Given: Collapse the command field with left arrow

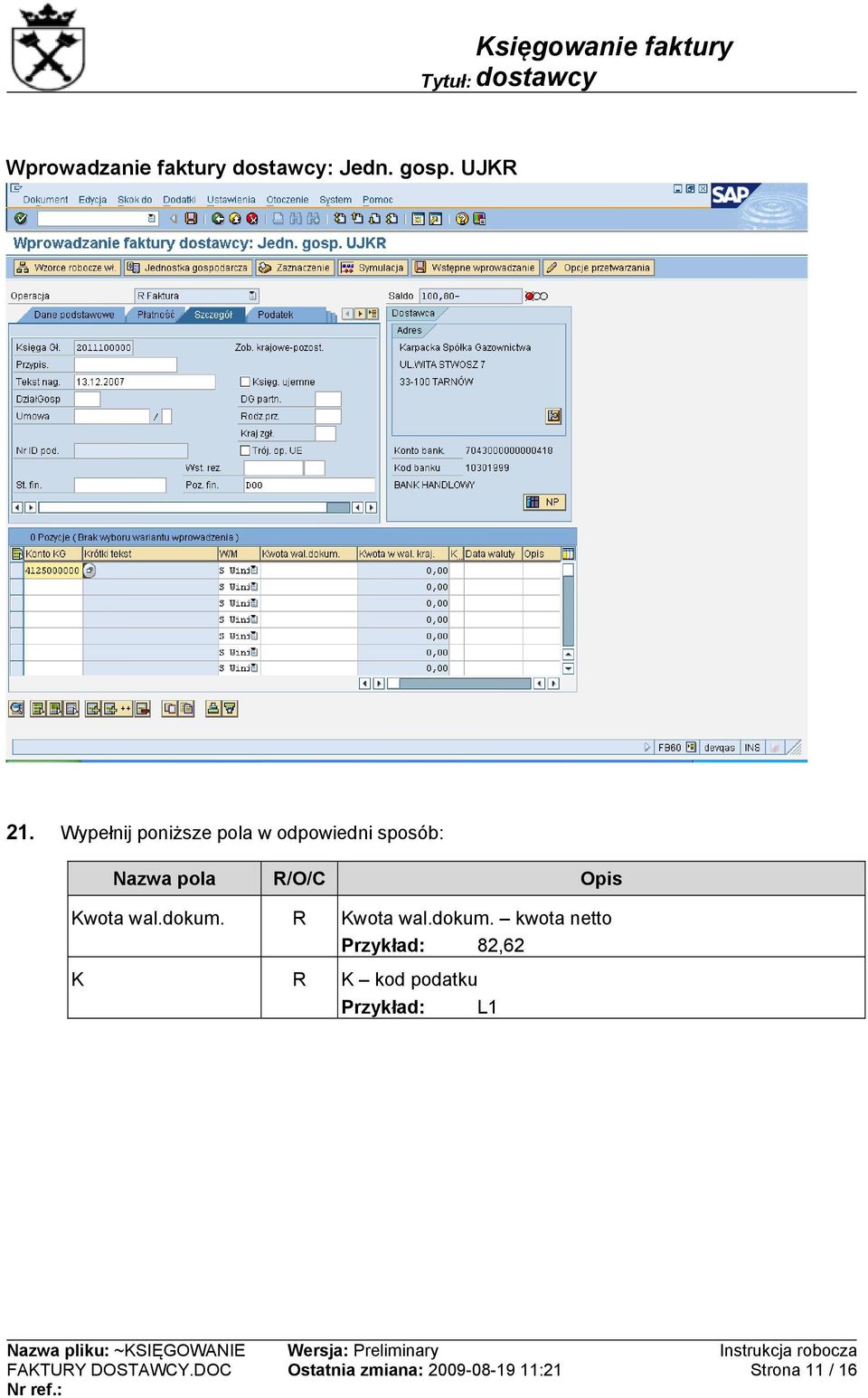Looking at the screenshot, I should coord(173,219).
